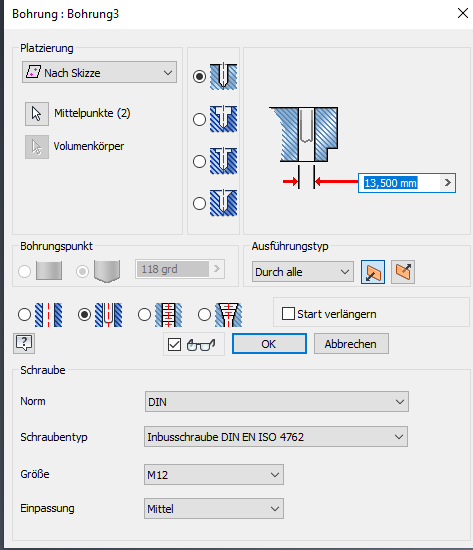Click the Mittelpunkte selection arrow icon
The width and height of the screenshot is (473, 550).
[x=37, y=114]
